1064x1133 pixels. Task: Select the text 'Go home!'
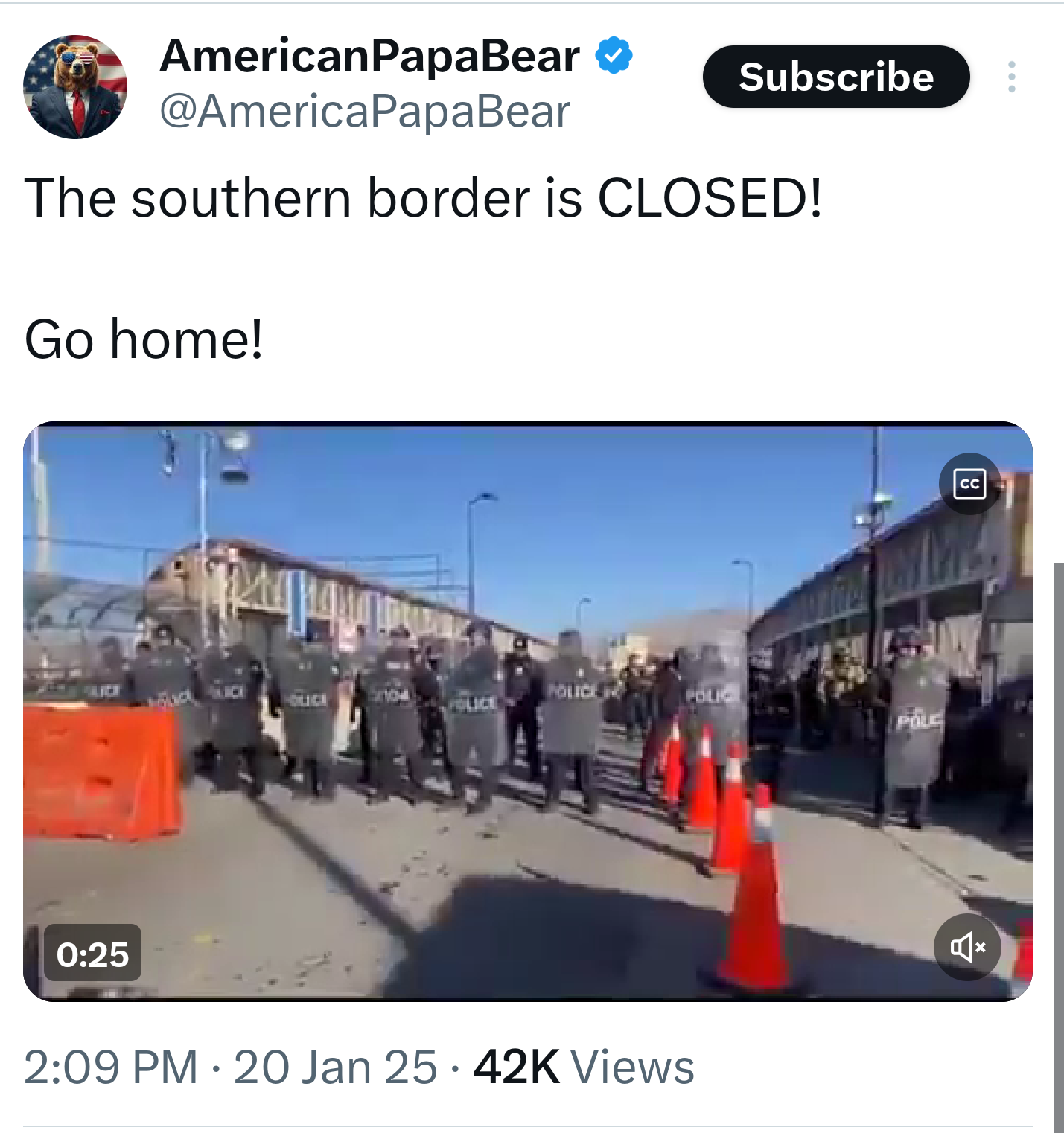144,339
